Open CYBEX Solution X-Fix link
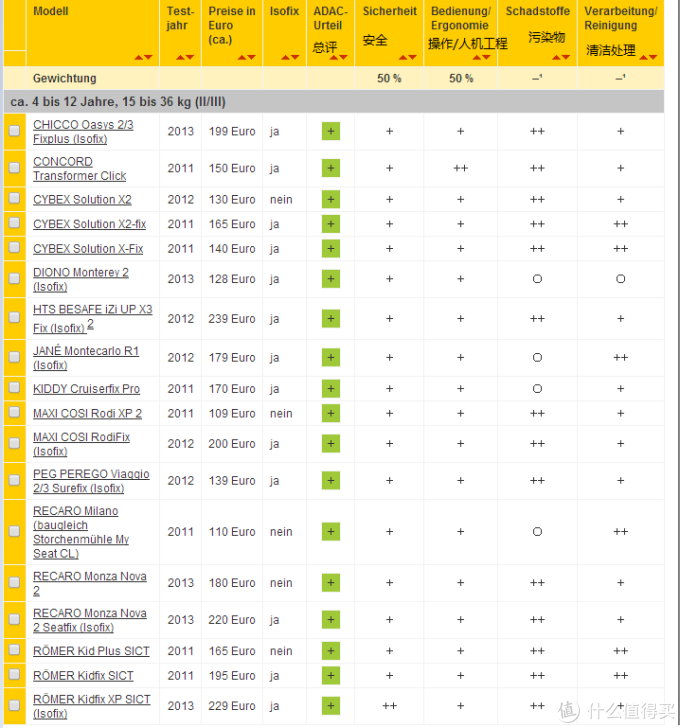This screenshot has height=728, width=680. (x=88, y=249)
